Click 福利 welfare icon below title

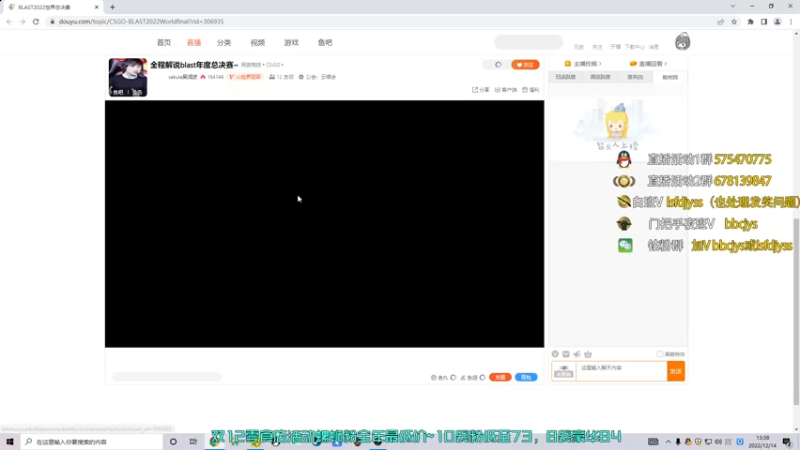pos(531,90)
